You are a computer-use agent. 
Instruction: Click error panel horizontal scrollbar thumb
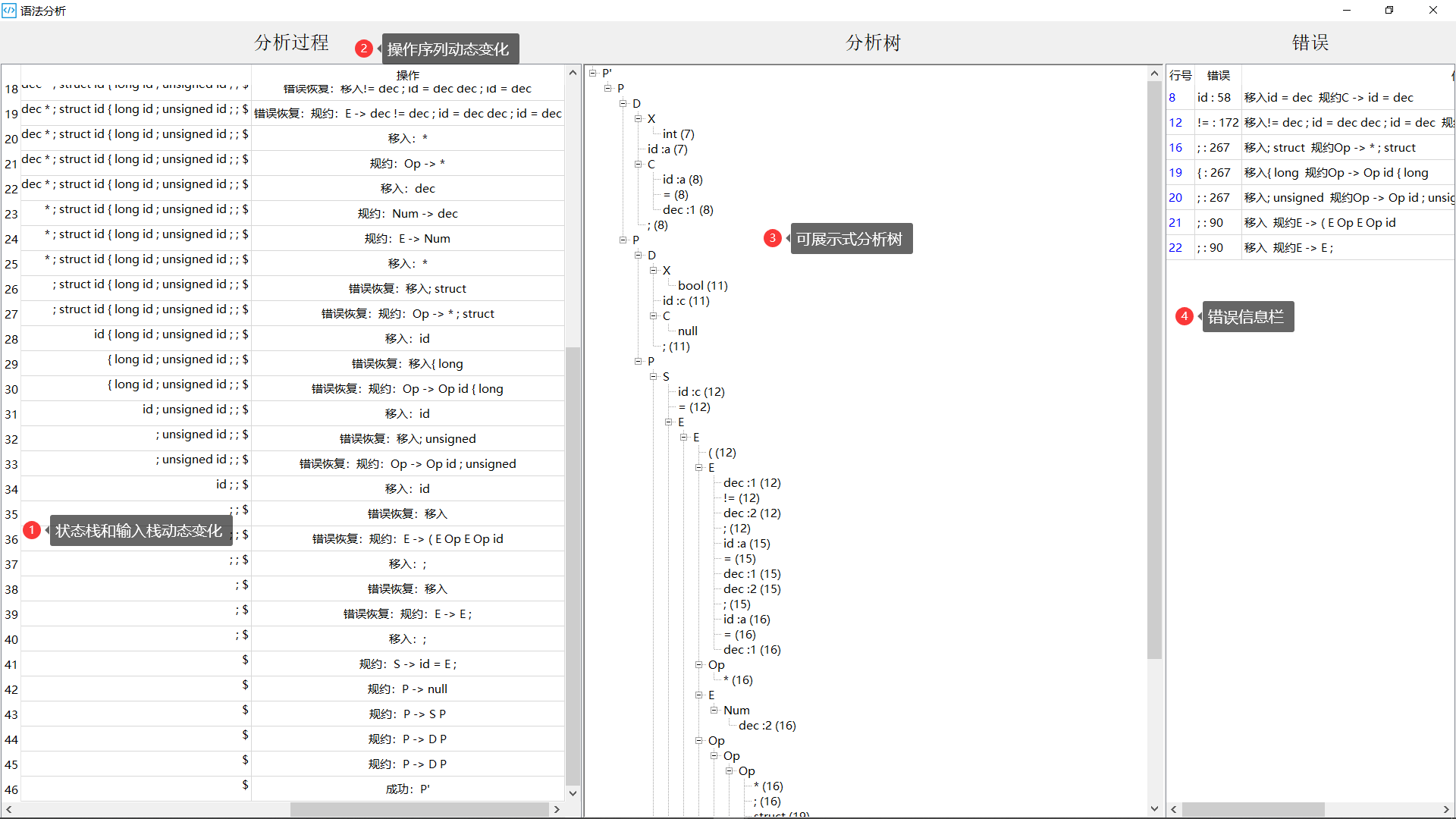1253,810
